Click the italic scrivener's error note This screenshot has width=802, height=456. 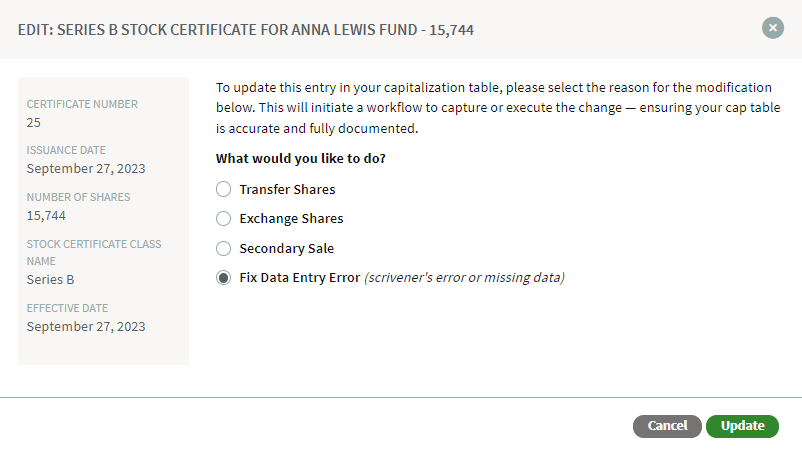click(464, 278)
